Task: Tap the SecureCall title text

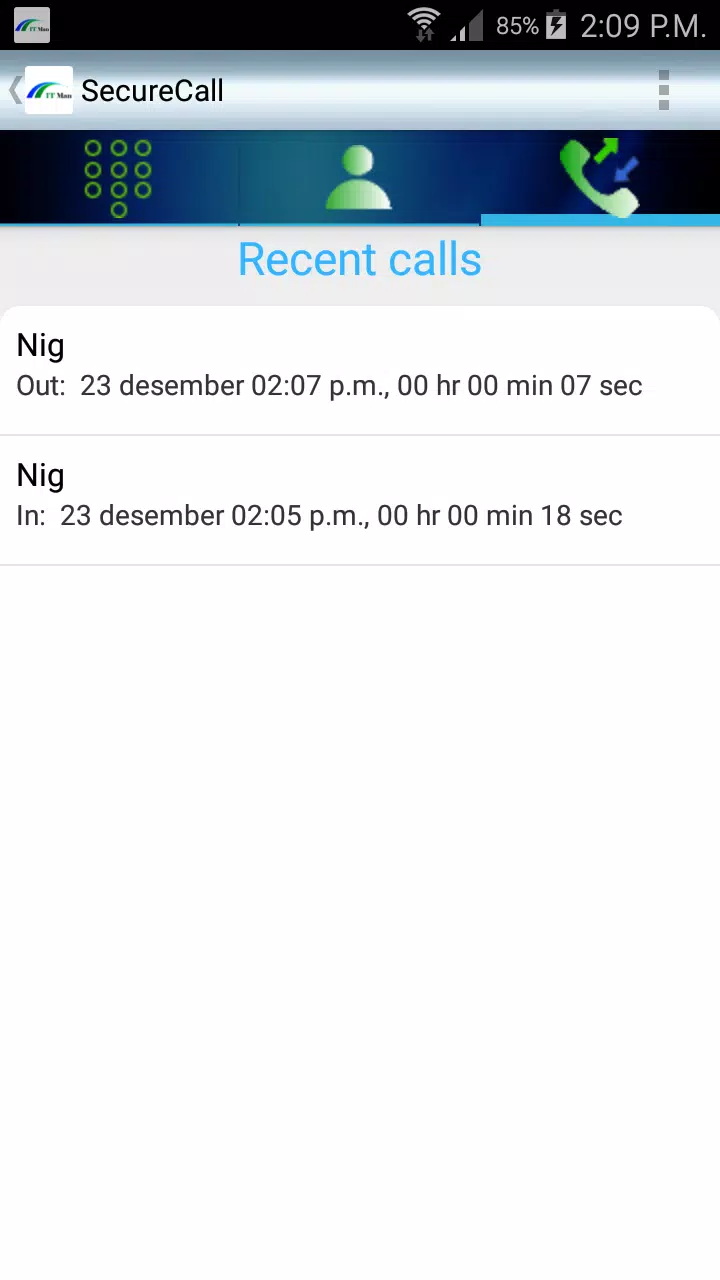Action: pos(152,91)
